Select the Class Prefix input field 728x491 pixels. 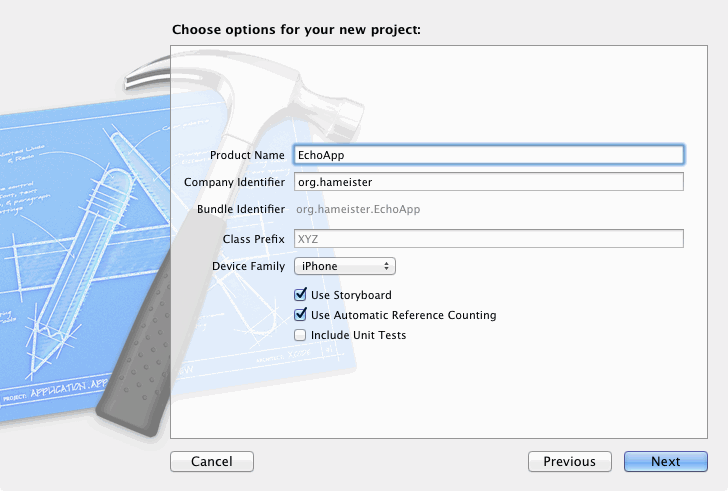click(x=487, y=238)
